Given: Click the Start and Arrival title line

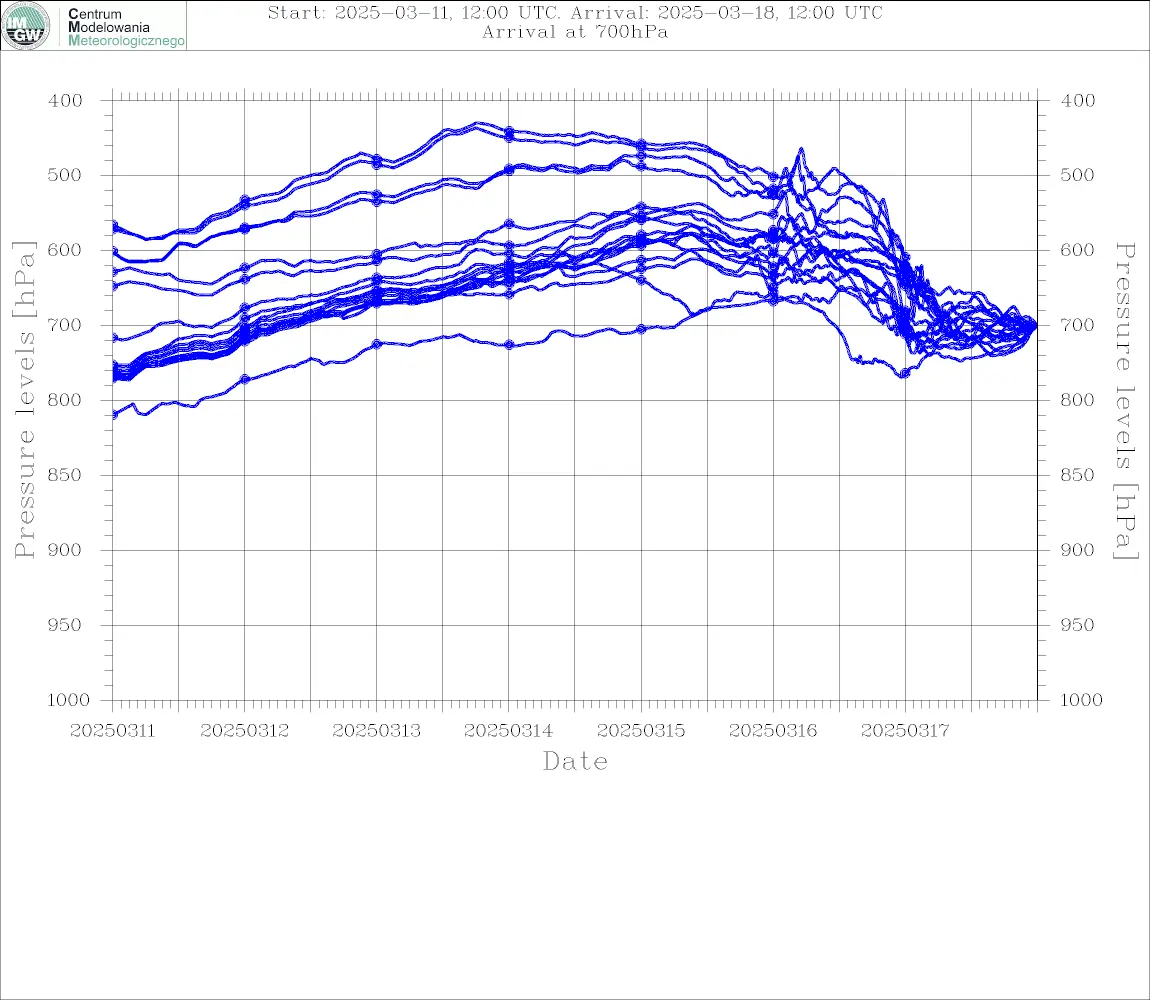Looking at the screenshot, I should 575,13.
